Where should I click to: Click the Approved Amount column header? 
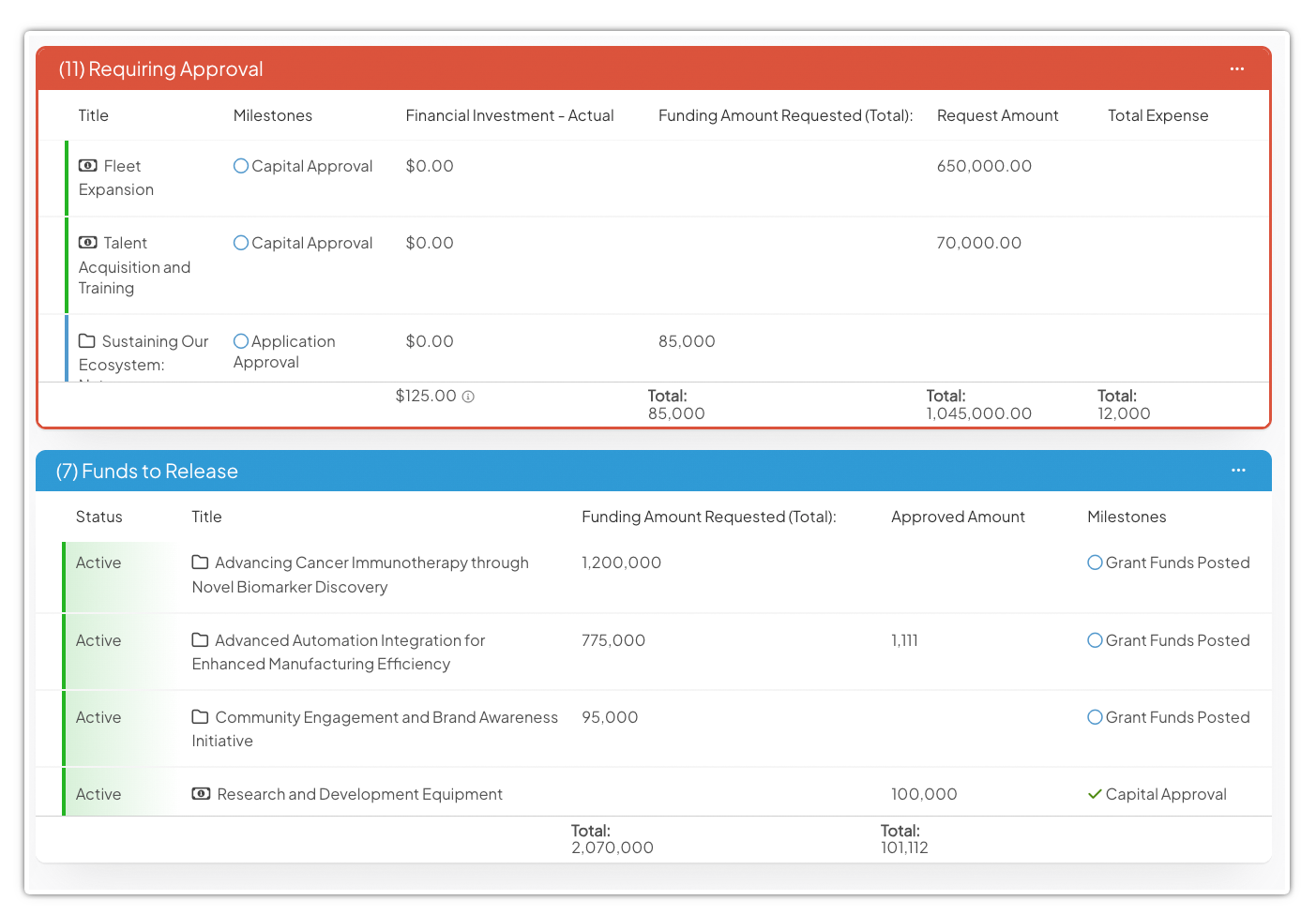point(958,517)
